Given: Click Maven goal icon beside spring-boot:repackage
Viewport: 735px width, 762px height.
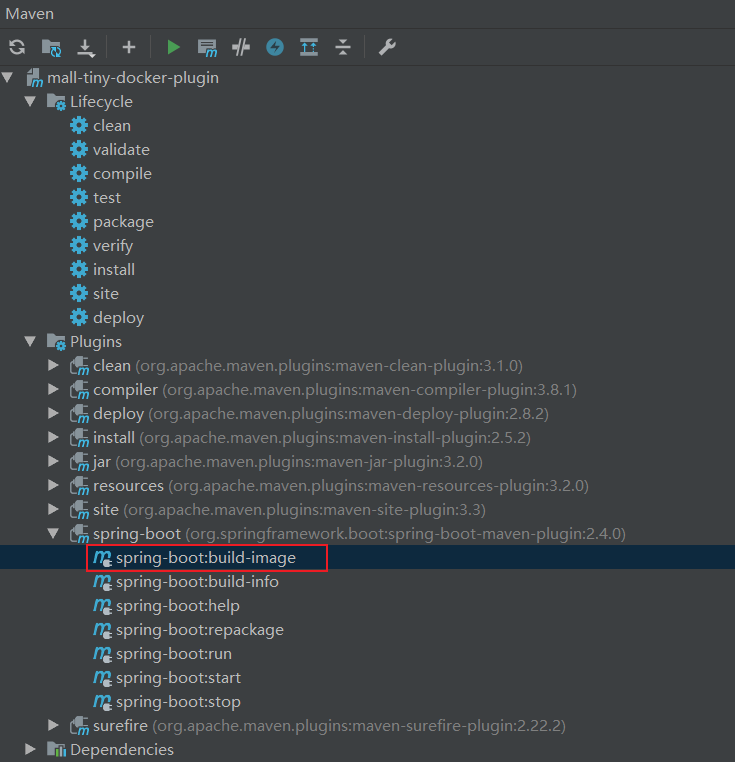Looking at the screenshot, I should pos(102,630).
